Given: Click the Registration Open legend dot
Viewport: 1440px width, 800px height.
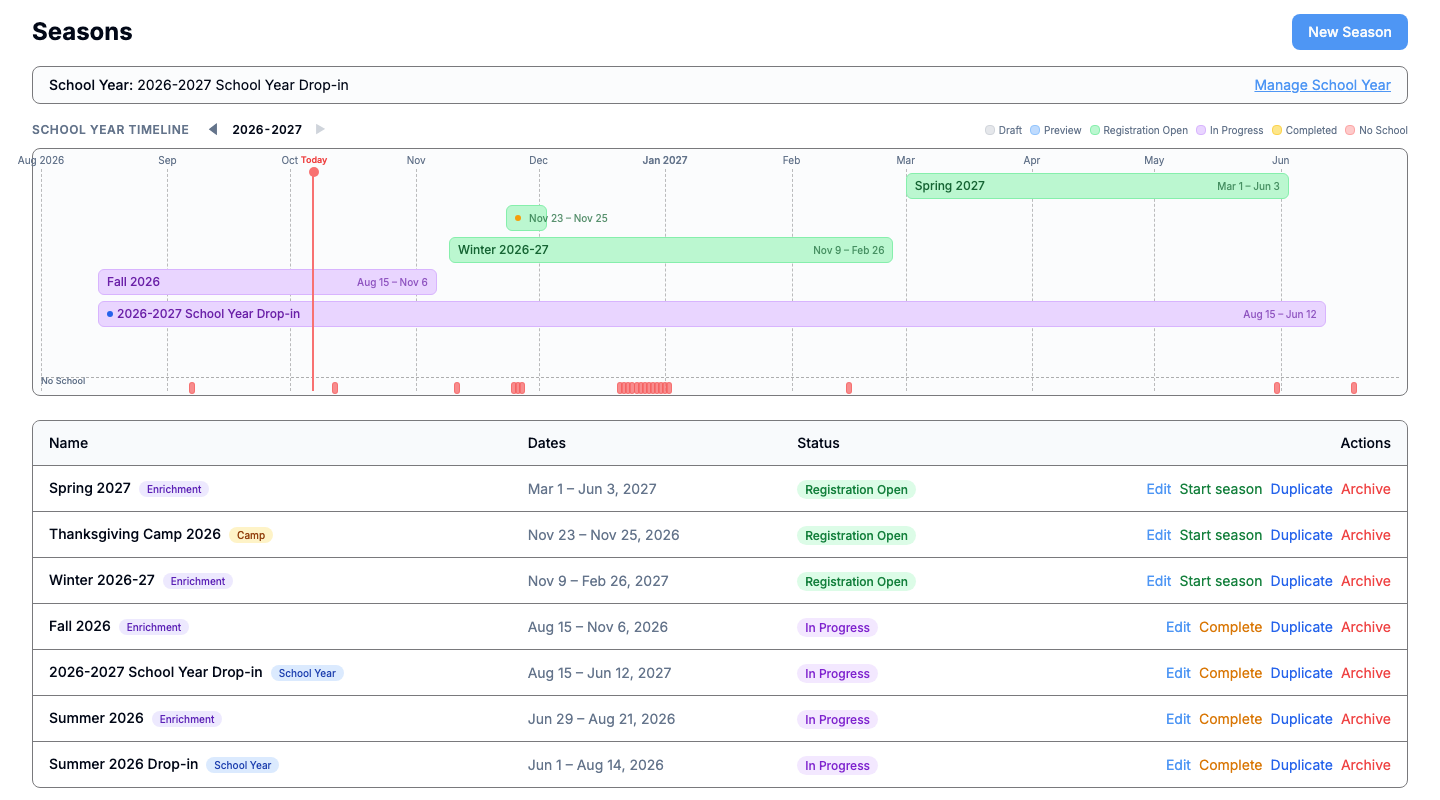Looking at the screenshot, I should [x=1095, y=130].
